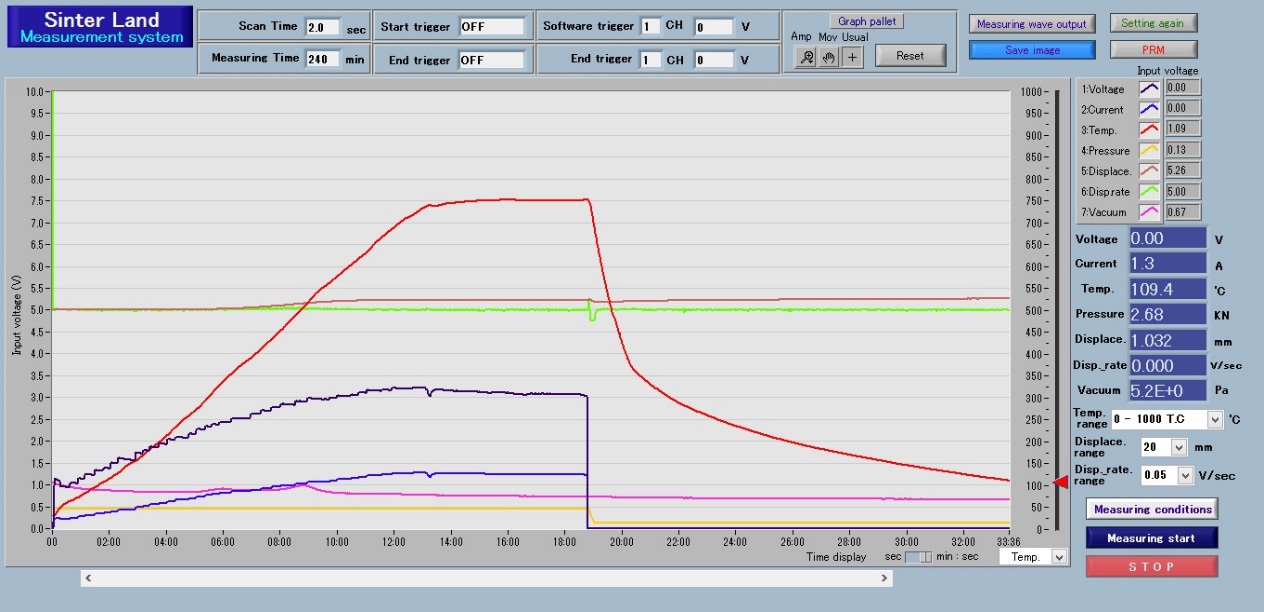Click the yellow Pressure trace color swatch
This screenshot has width=1264, height=612.
pos(1150,151)
